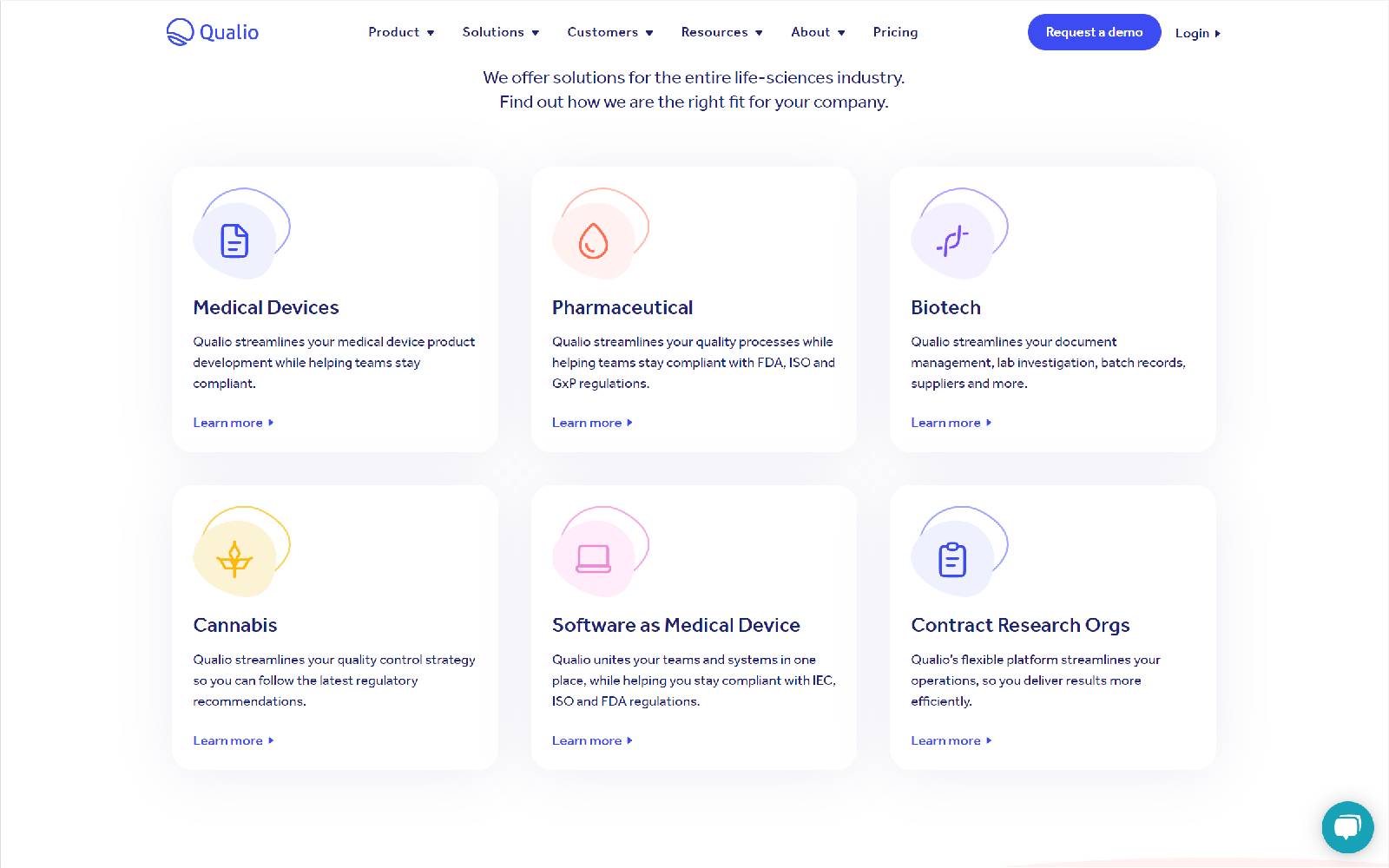Expand the About dropdown menu

point(818,32)
